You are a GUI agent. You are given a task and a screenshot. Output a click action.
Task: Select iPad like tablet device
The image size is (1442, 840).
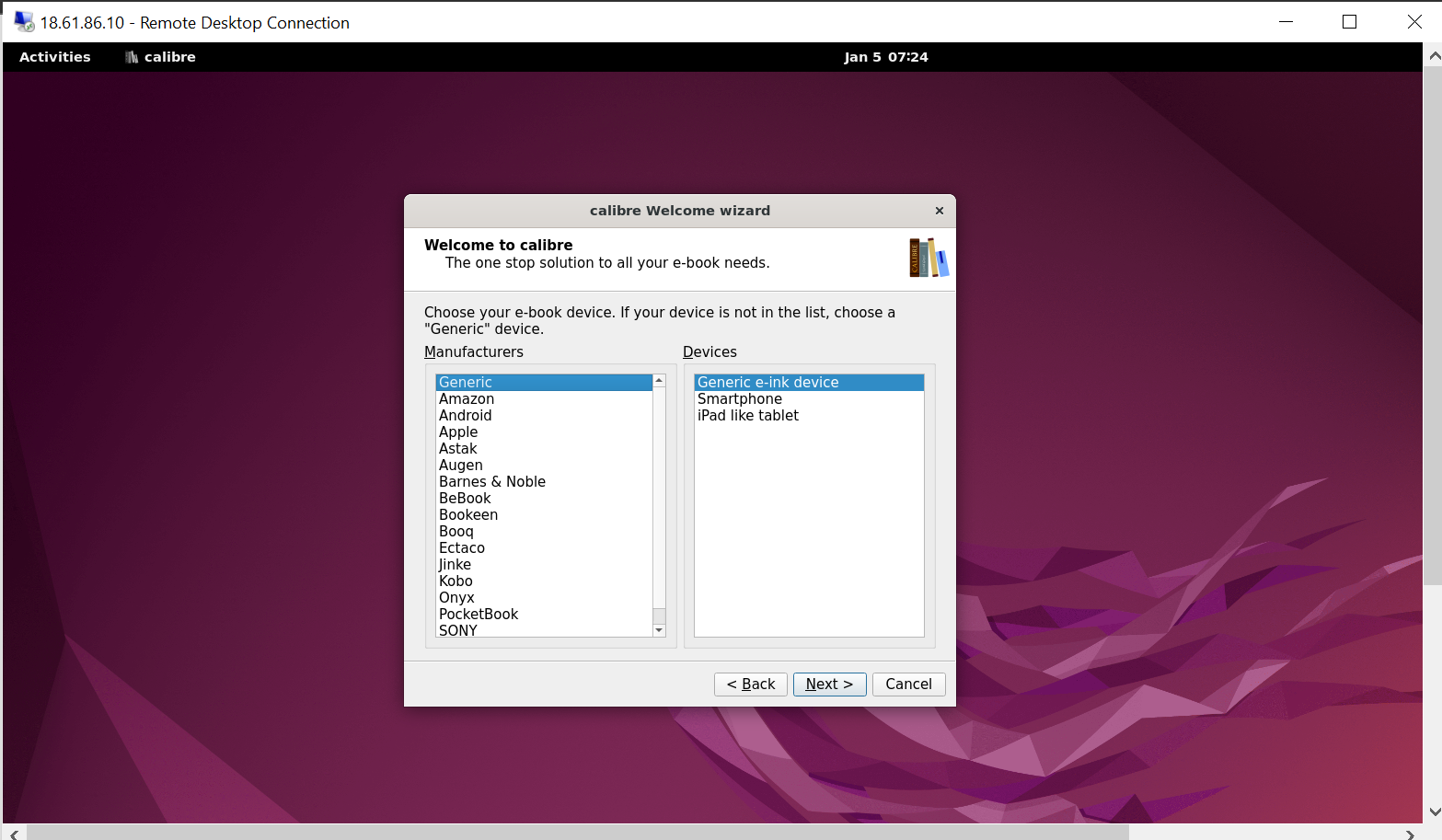tap(809, 416)
